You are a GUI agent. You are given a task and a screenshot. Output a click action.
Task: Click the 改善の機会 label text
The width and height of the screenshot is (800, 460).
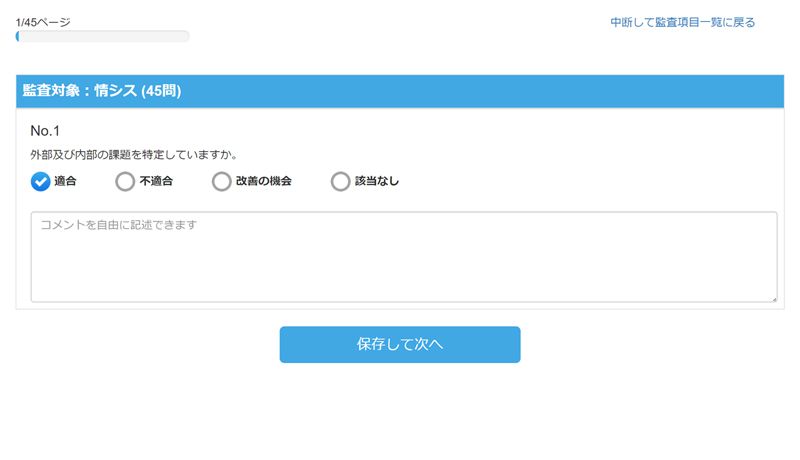pos(263,181)
